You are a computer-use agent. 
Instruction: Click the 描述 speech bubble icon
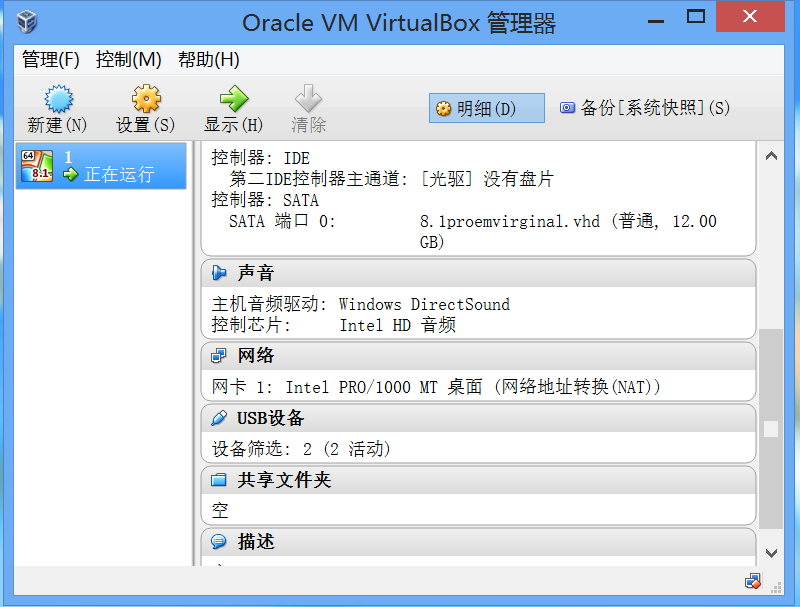click(219, 542)
